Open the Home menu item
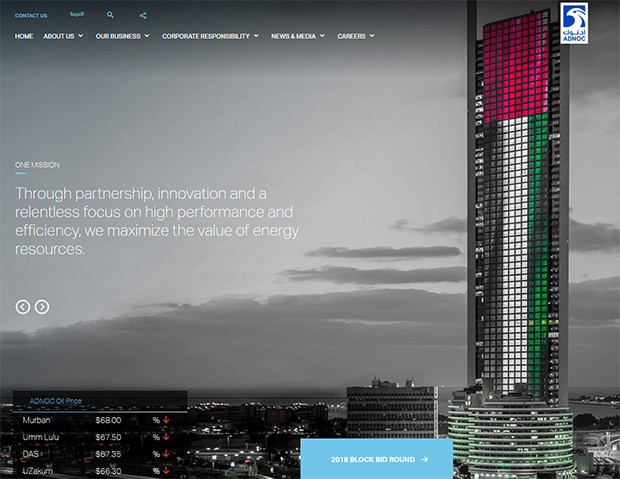Screen dimensions: 620x479 (x=24, y=36)
